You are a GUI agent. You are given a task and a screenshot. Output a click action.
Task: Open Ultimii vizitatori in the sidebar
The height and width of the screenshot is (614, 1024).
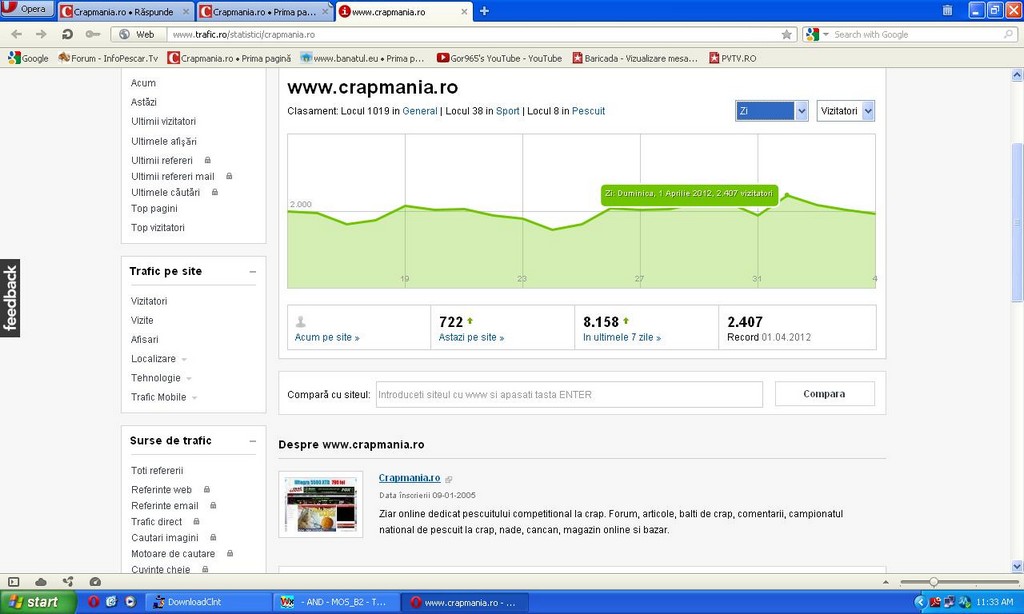click(163, 121)
